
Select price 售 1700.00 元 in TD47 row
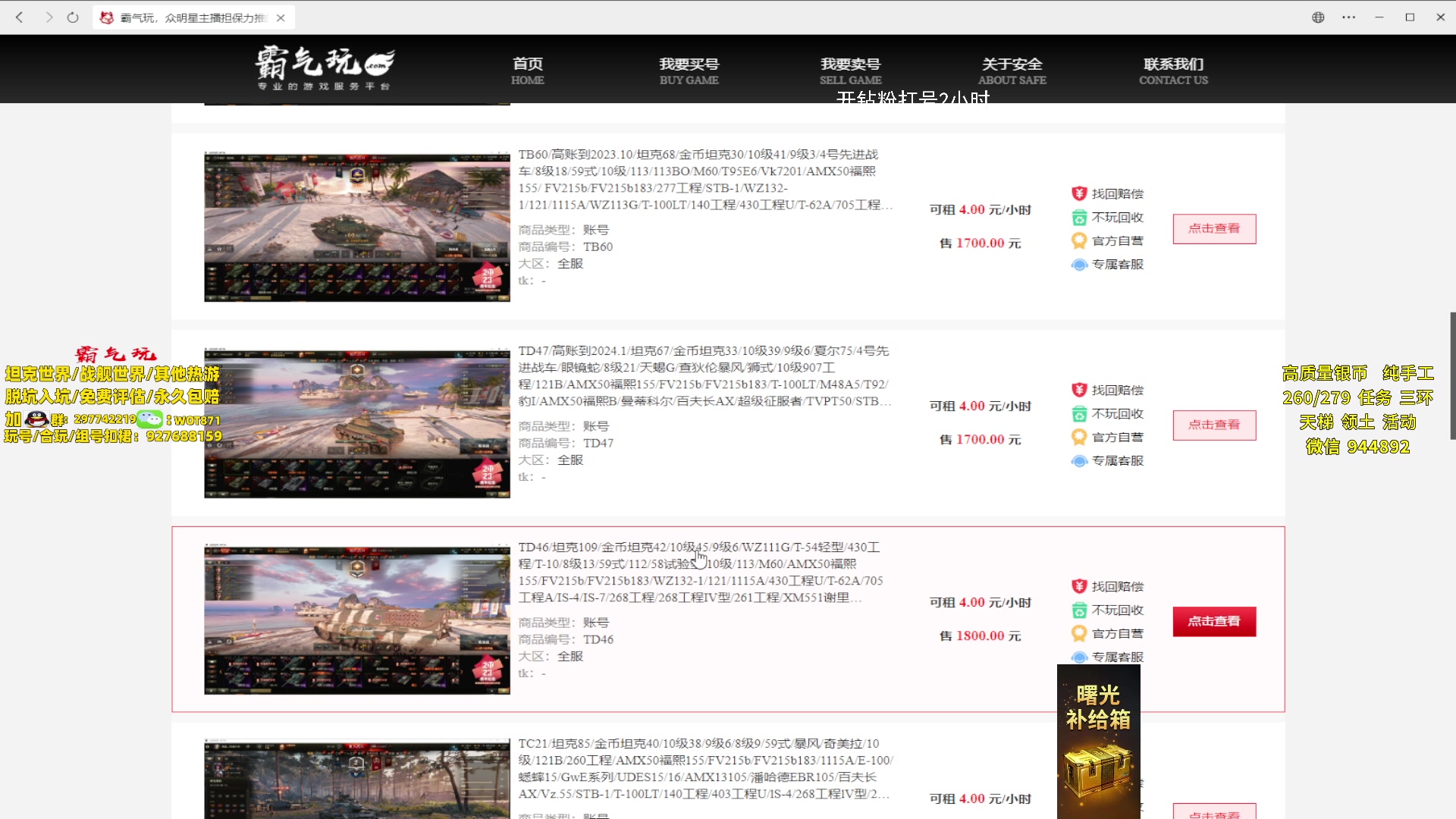(x=981, y=440)
